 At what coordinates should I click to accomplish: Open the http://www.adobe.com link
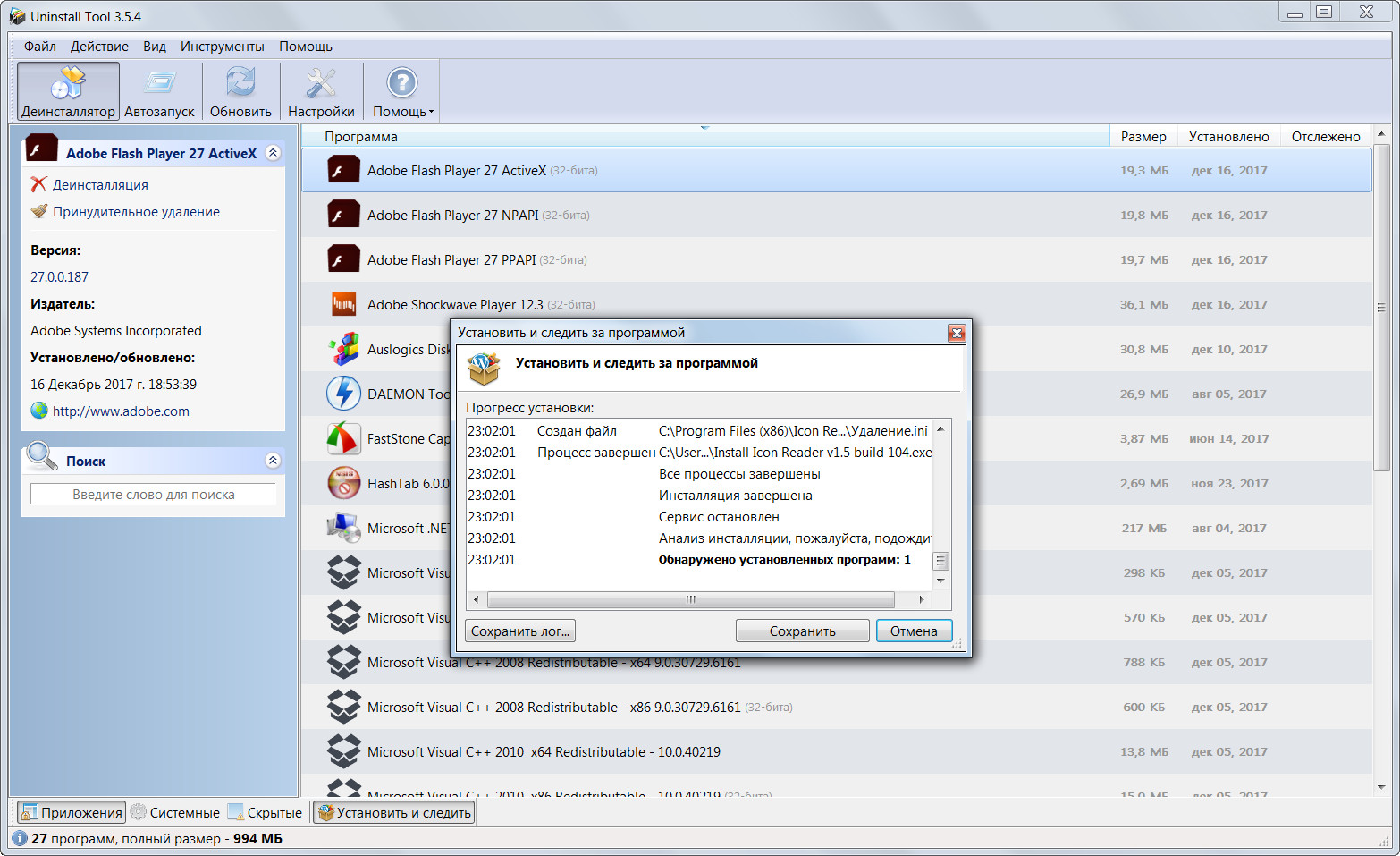[x=121, y=411]
